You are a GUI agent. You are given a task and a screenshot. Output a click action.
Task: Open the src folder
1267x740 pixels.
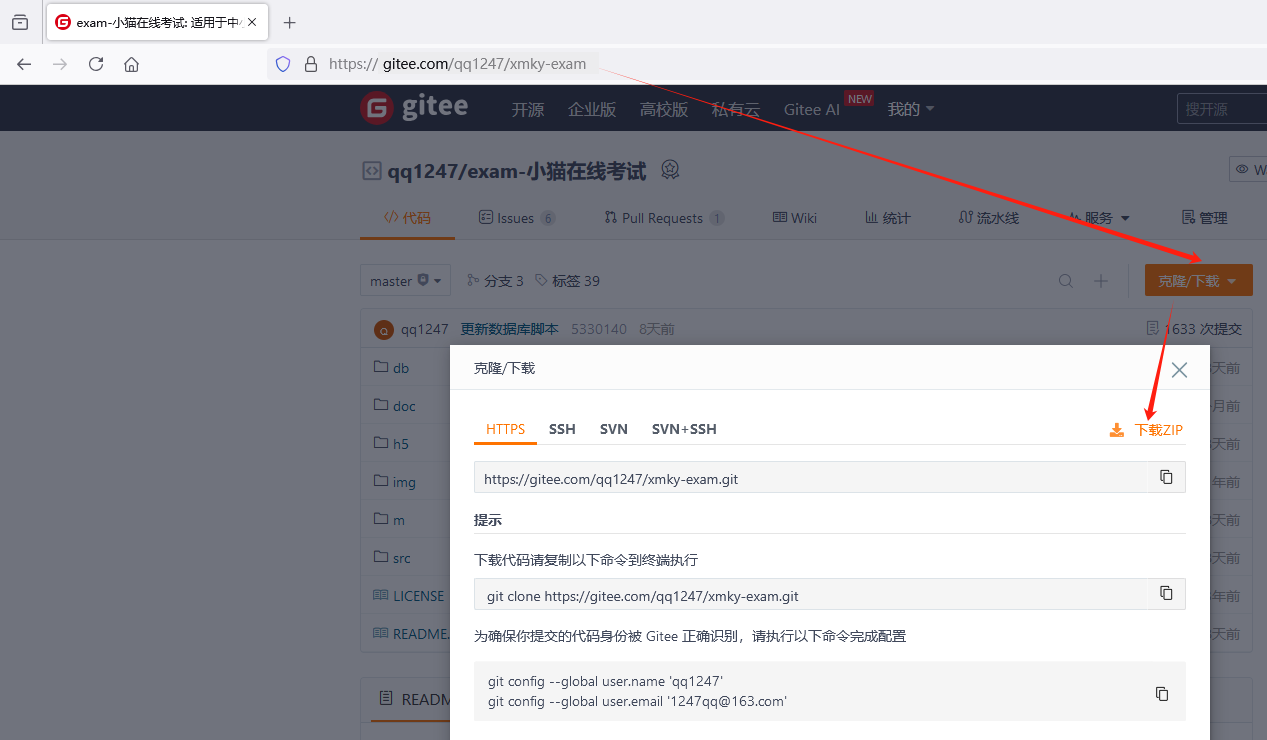tap(402, 557)
